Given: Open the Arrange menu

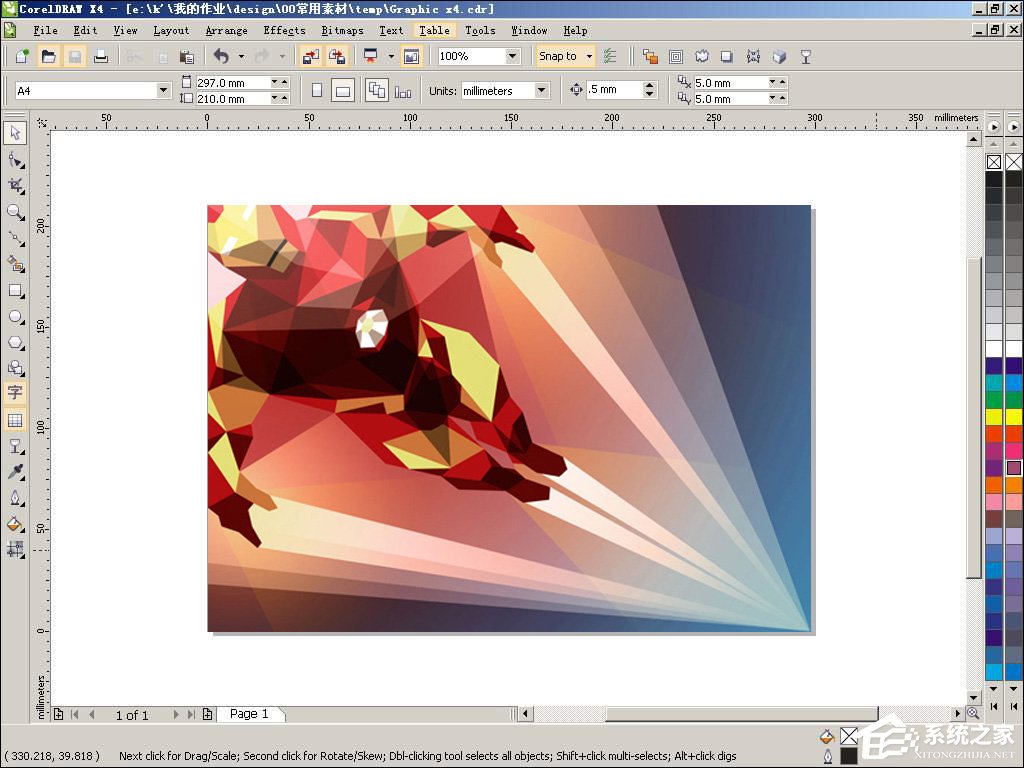Looking at the screenshot, I should (x=227, y=31).
